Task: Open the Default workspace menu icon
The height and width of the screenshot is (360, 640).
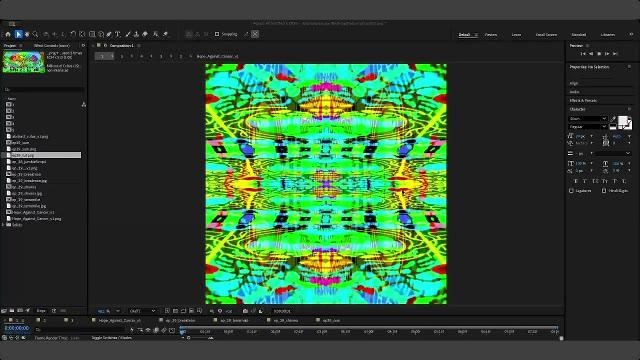Action: point(476,35)
